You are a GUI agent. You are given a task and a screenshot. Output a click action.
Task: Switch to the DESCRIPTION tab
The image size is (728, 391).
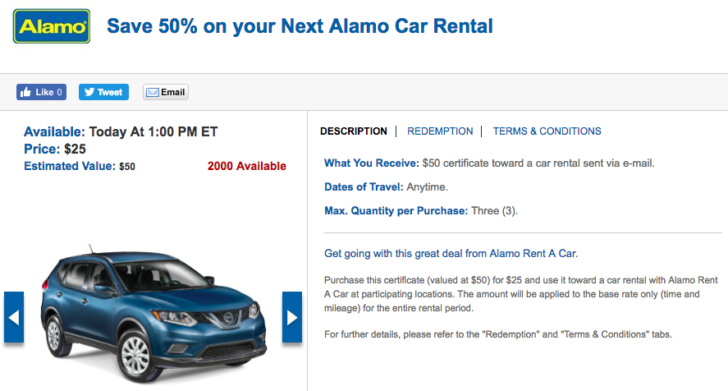[x=353, y=131]
